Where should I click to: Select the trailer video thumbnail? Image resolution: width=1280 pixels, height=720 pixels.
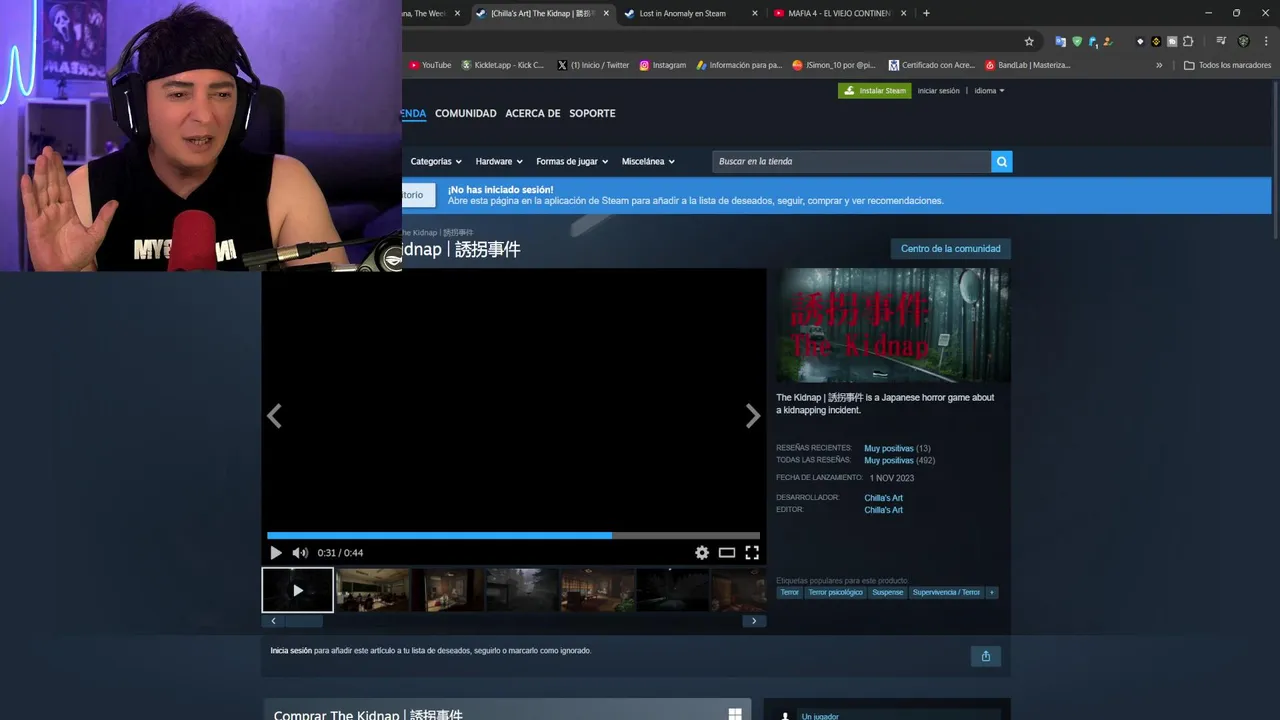point(298,590)
